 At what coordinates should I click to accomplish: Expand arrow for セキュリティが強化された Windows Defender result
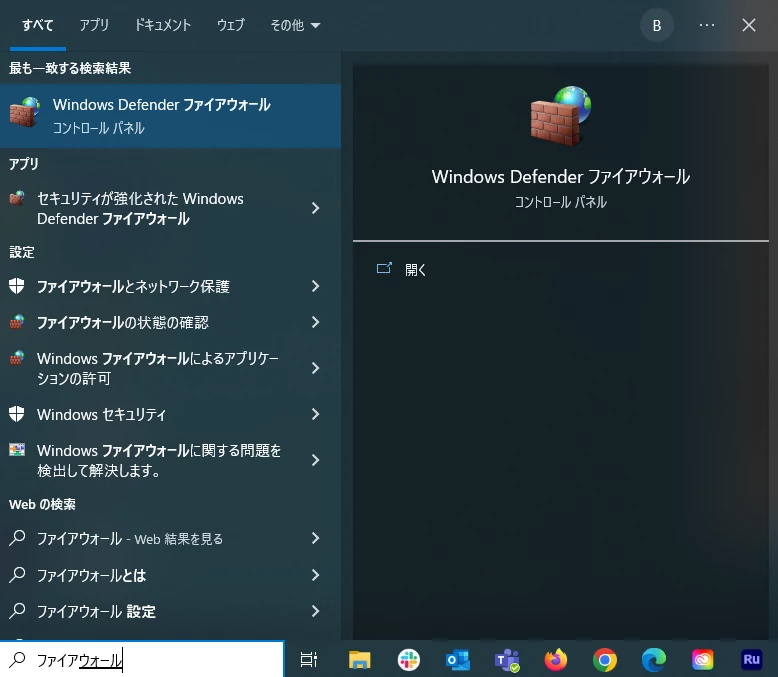pyautogui.click(x=316, y=208)
